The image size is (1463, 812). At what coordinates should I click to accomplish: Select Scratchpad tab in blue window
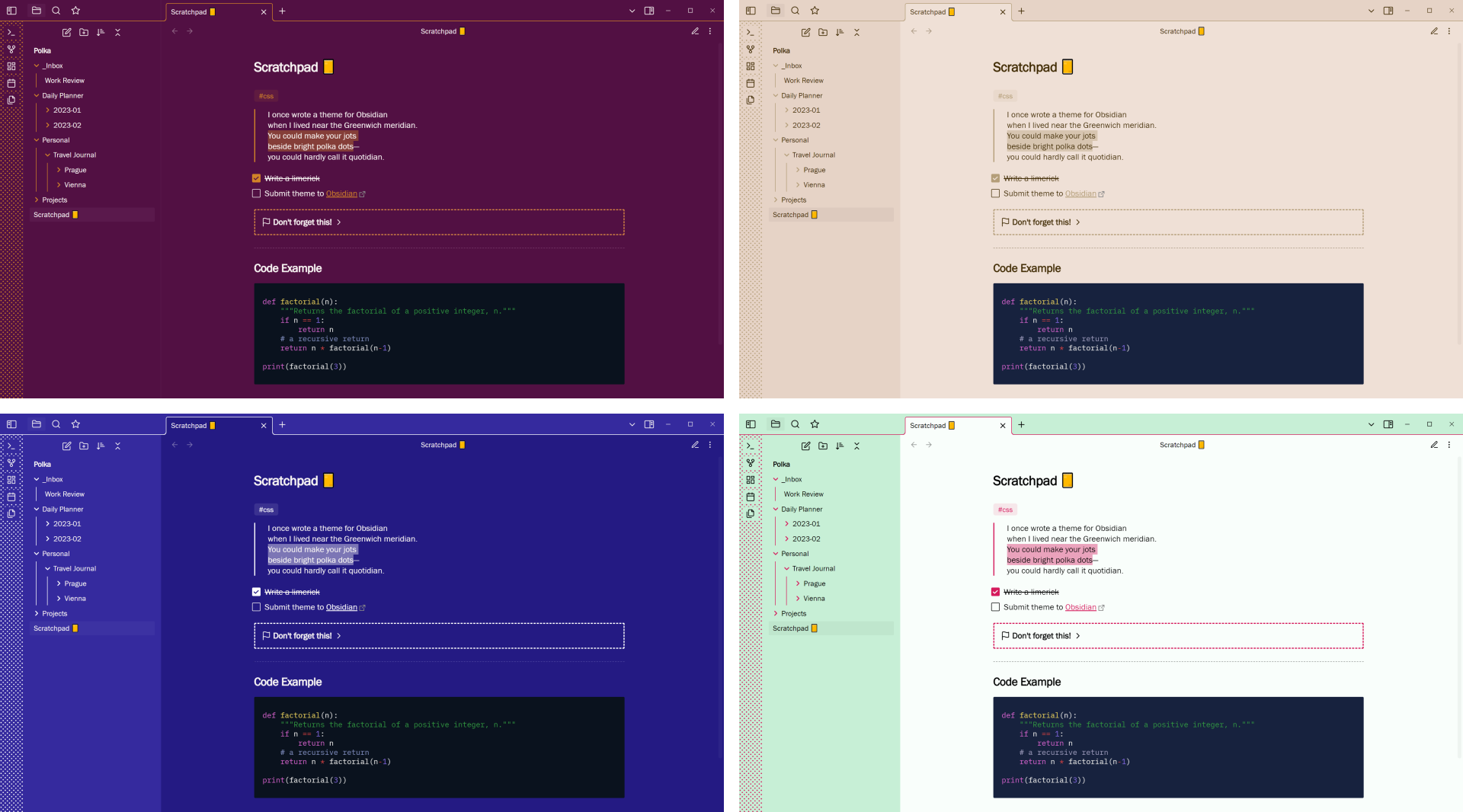[219, 426]
